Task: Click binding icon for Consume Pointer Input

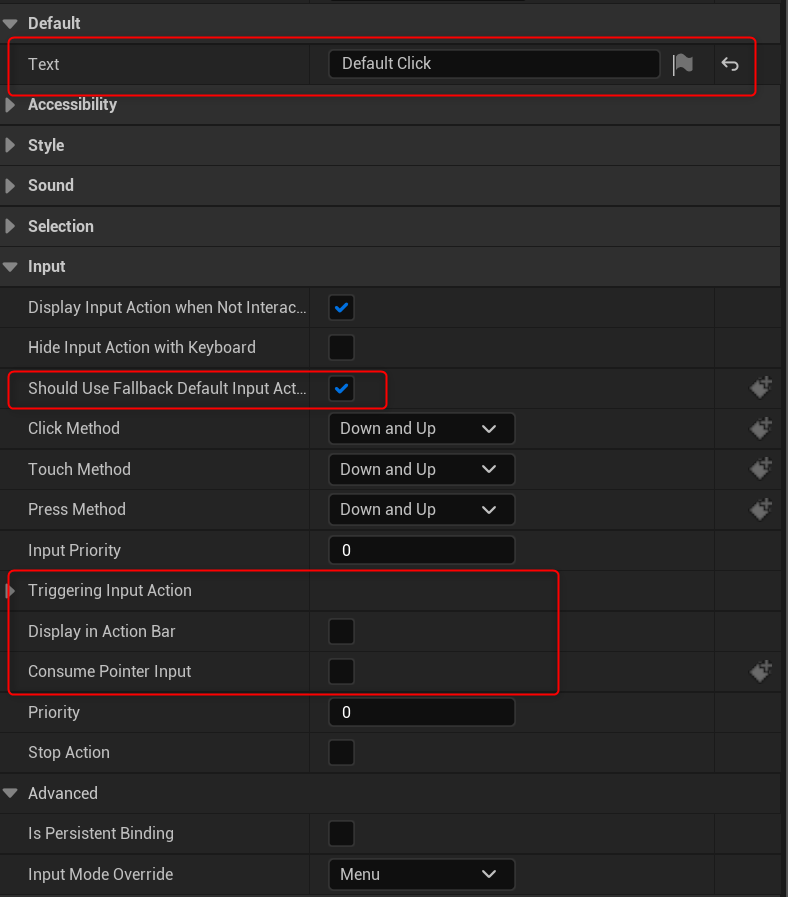Action: pyautogui.click(x=761, y=670)
